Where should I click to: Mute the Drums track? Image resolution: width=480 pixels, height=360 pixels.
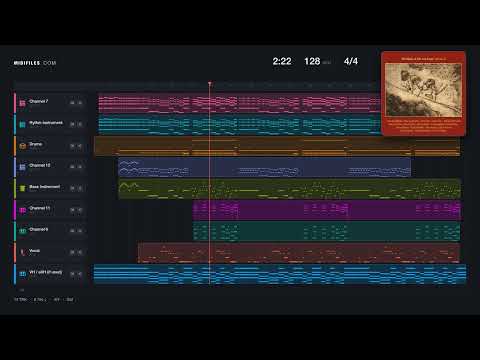click(x=72, y=146)
